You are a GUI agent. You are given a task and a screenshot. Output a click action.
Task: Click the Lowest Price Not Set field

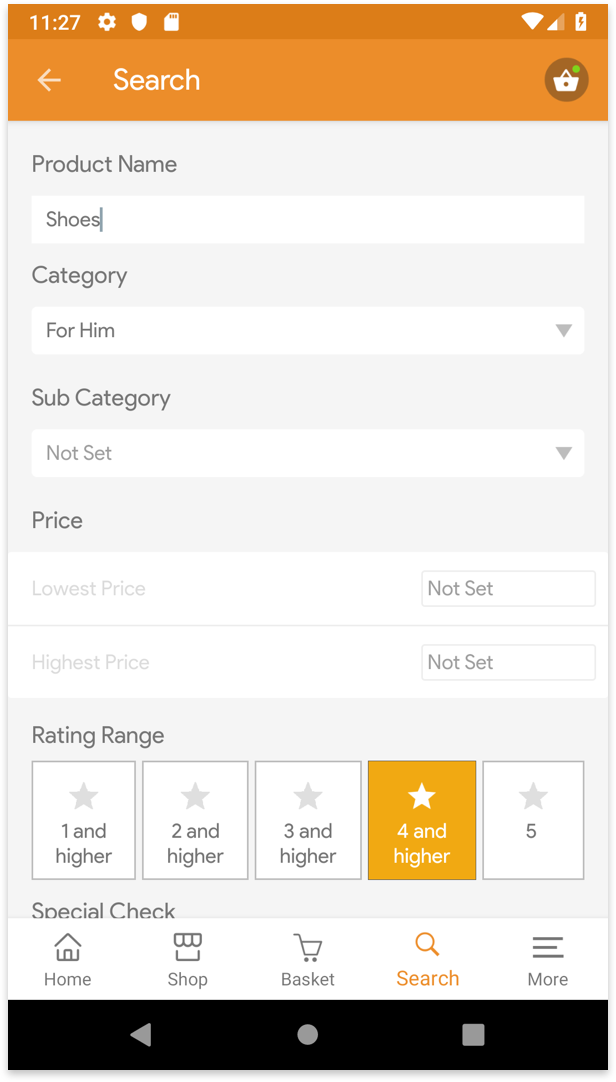(x=508, y=589)
